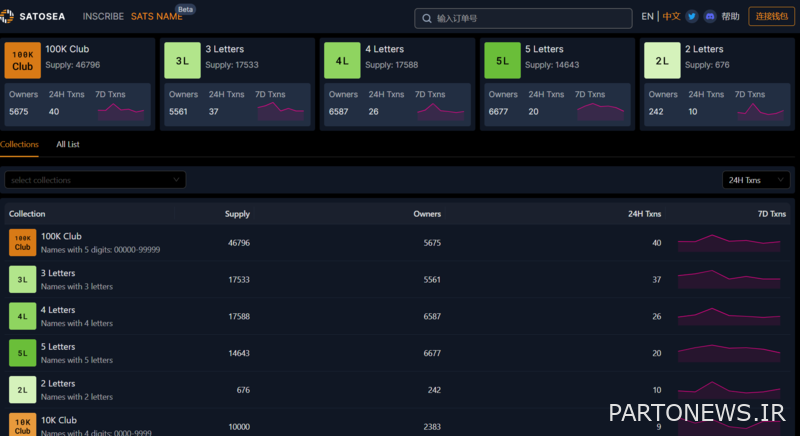Click the 24H Txns column header
The width and height of the screenshot is (800, 436).
point(644,214)
